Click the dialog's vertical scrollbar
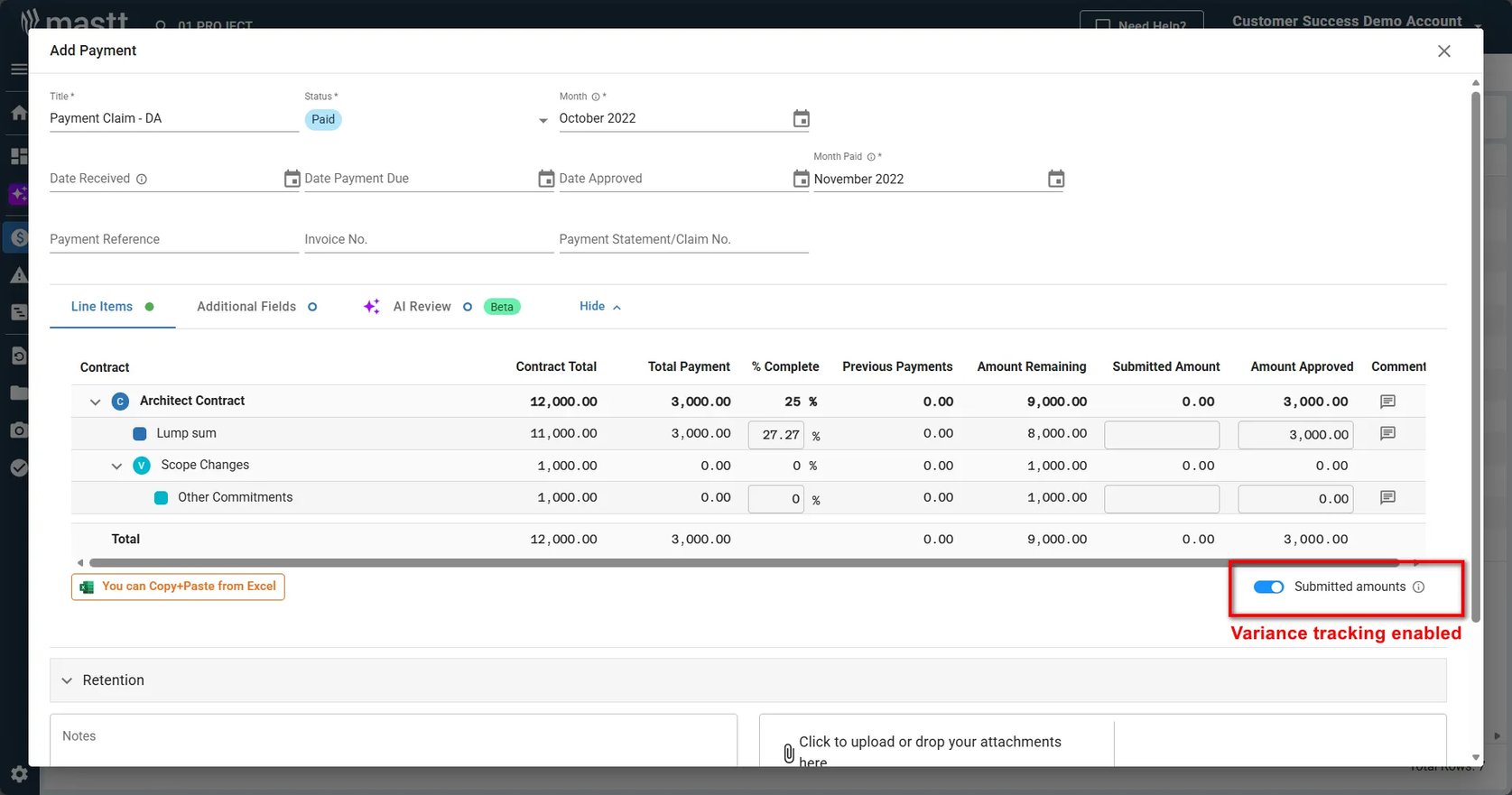The image size is (1512, 795). (1476, 356)
